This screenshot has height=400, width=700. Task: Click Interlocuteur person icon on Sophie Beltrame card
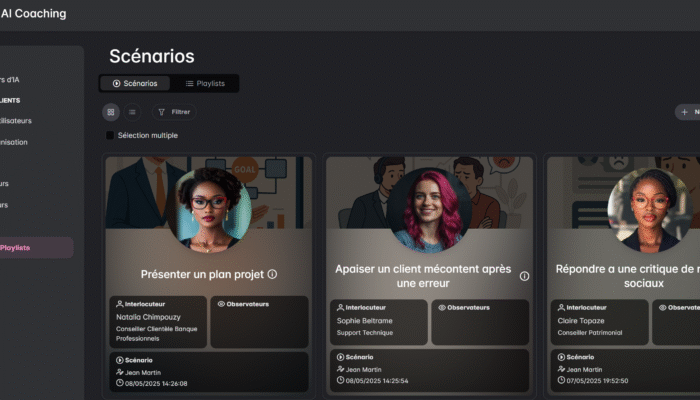[341, 307]
